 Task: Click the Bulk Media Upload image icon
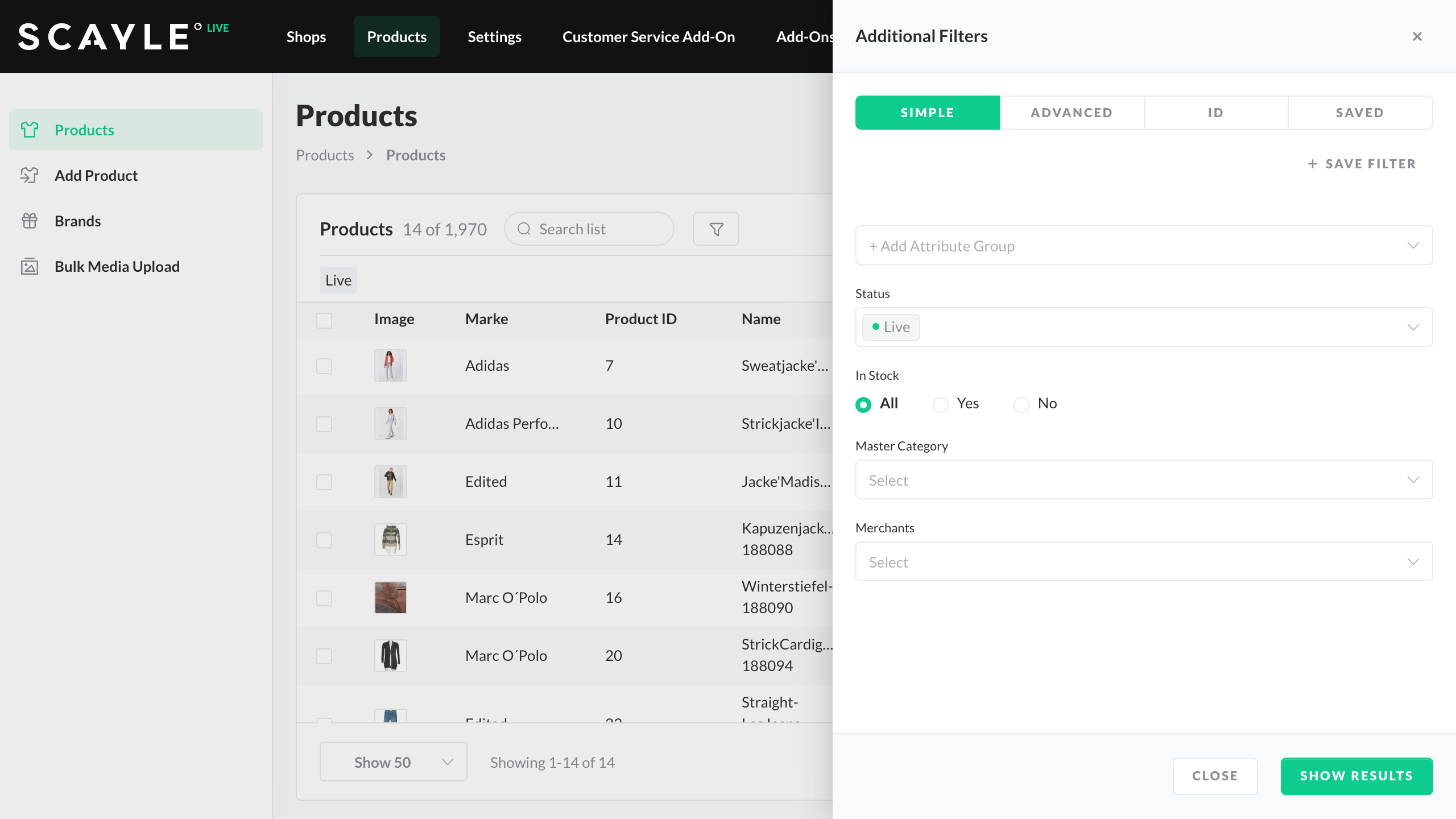(30, 266)
